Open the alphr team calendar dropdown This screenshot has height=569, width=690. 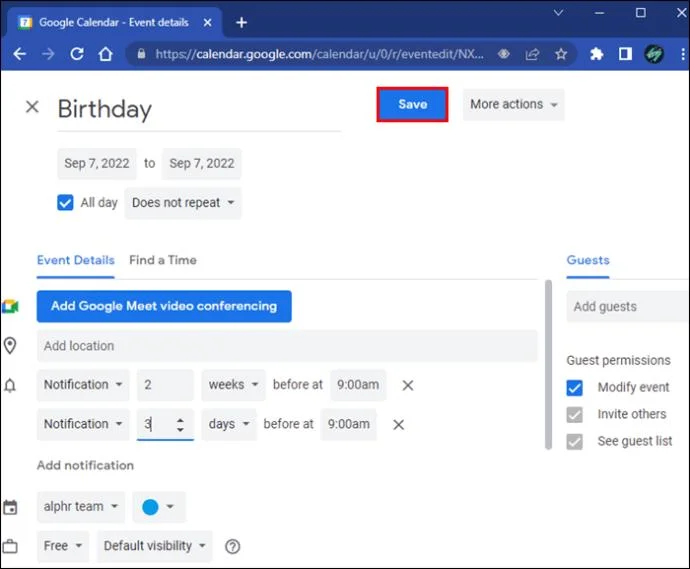click(81, 507)
